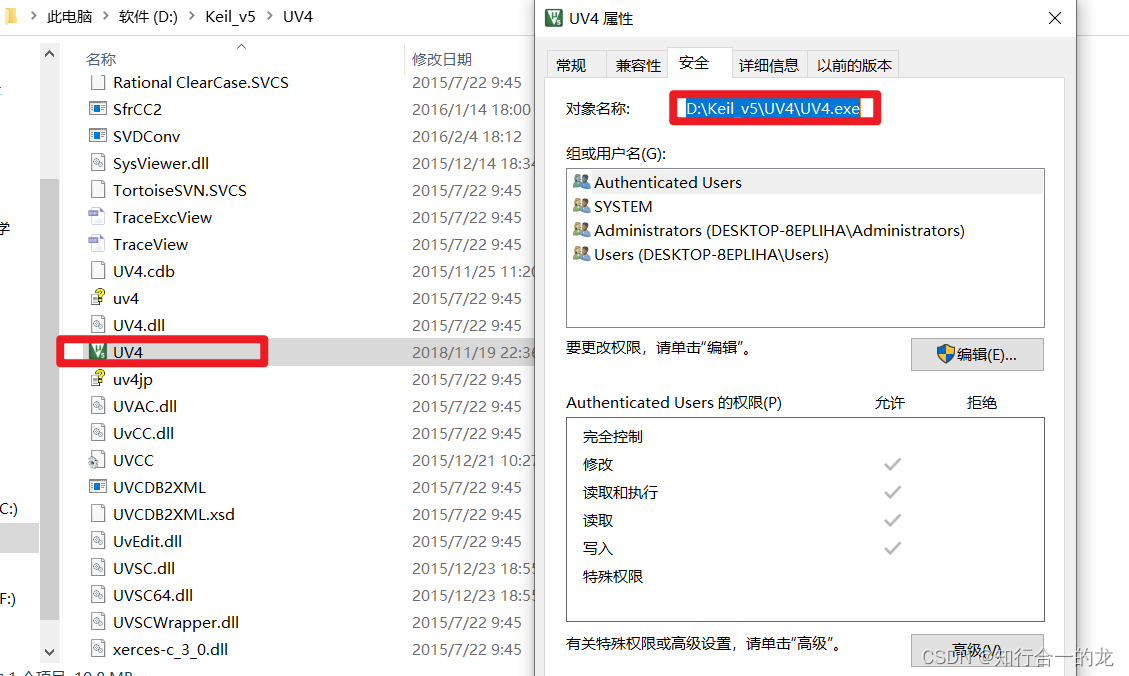
Task: Click the navigation pane scroll up arrow
Action: pos(49,54)
